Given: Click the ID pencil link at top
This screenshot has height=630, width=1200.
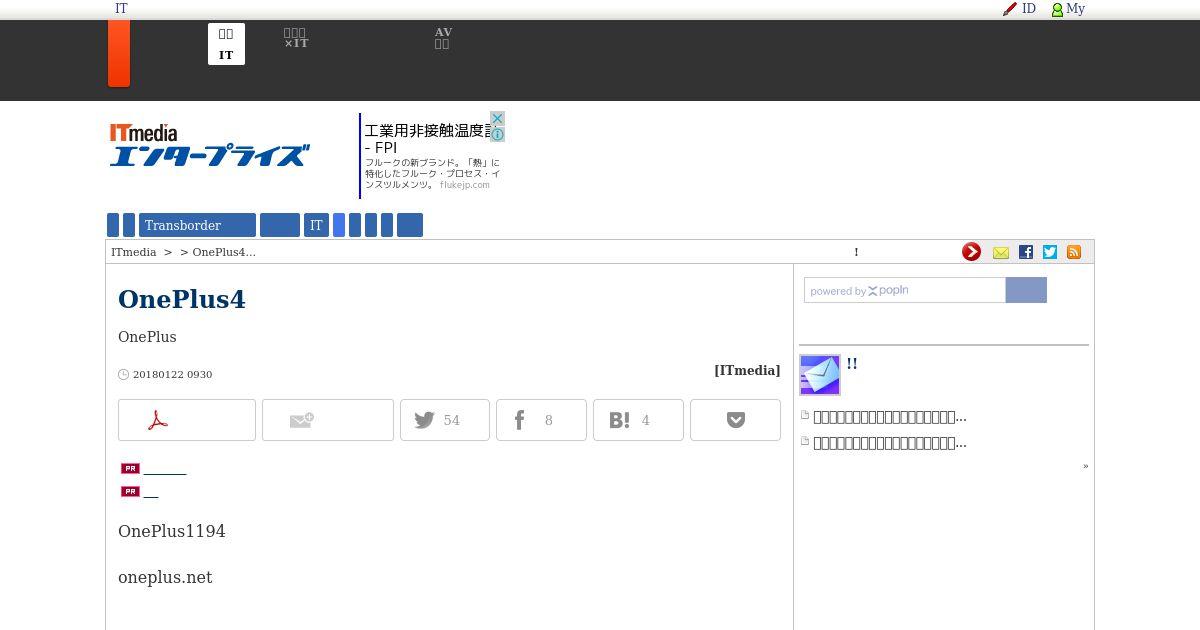Looking at the screenshot, I should [x=1019, y=9].
